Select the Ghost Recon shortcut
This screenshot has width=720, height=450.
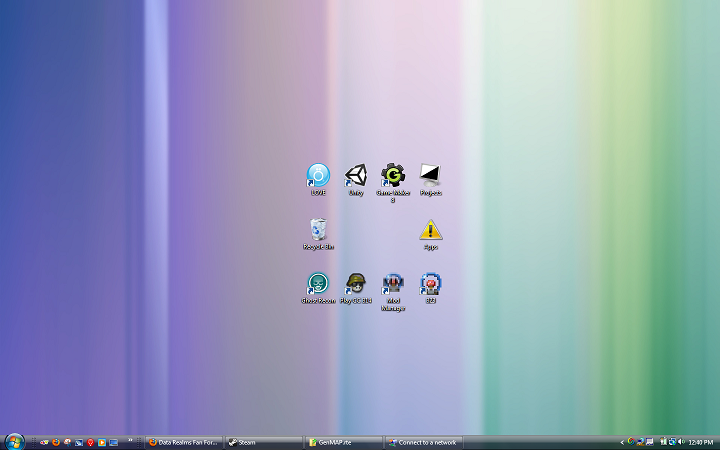point(318,285)
